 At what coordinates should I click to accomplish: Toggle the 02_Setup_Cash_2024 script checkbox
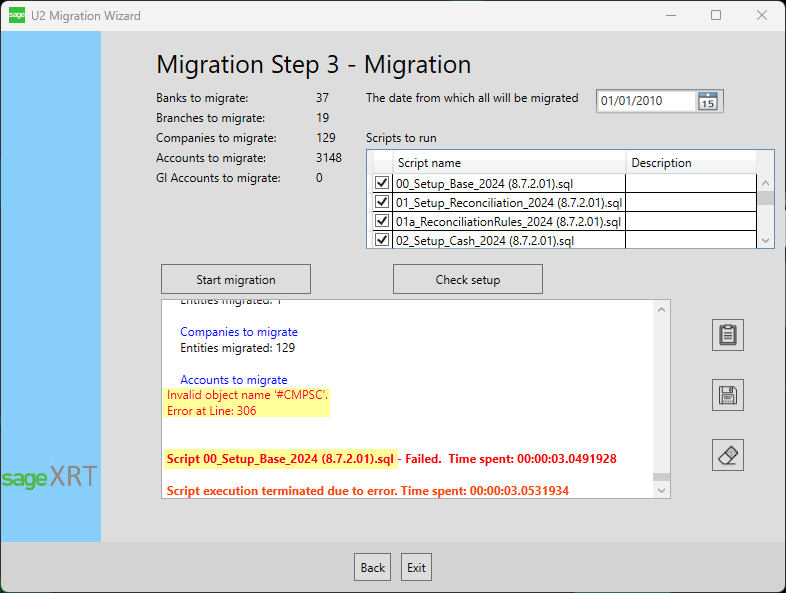(x=381, y=240)
